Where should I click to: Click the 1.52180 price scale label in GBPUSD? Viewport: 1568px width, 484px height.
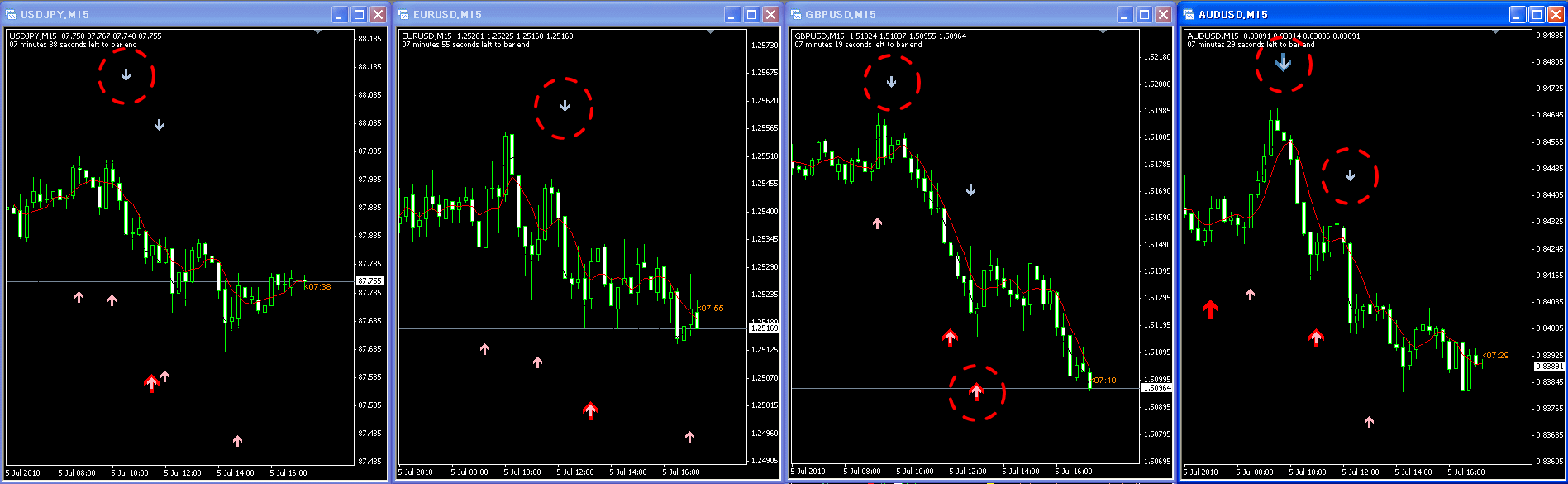click(1157, 57)
